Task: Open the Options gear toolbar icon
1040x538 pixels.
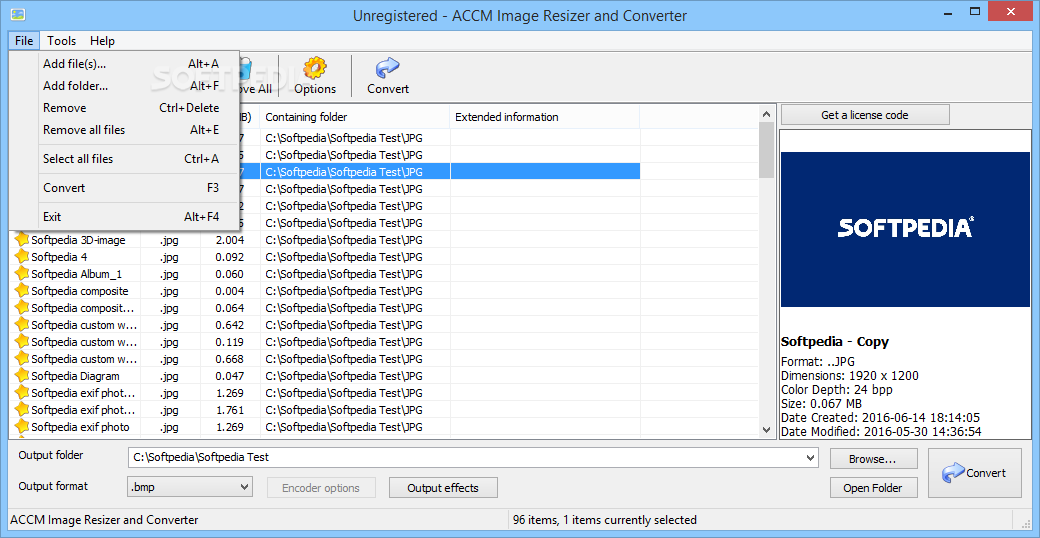Action: pyautogui.click(x=315, y=68)
